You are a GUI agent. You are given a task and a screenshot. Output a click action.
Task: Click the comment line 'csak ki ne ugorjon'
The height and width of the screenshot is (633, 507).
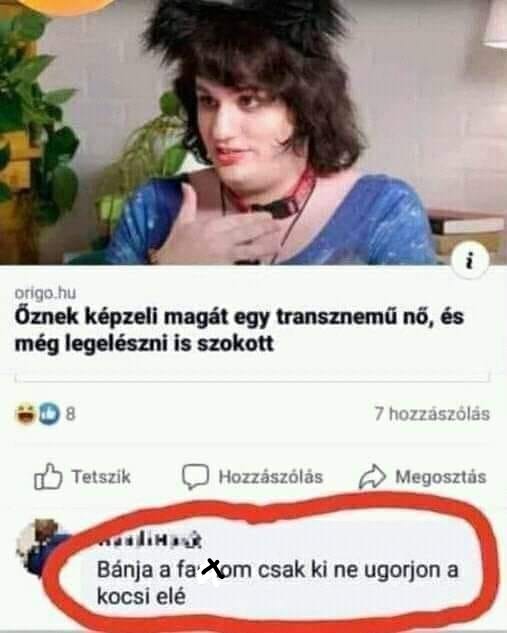[349, 570]
